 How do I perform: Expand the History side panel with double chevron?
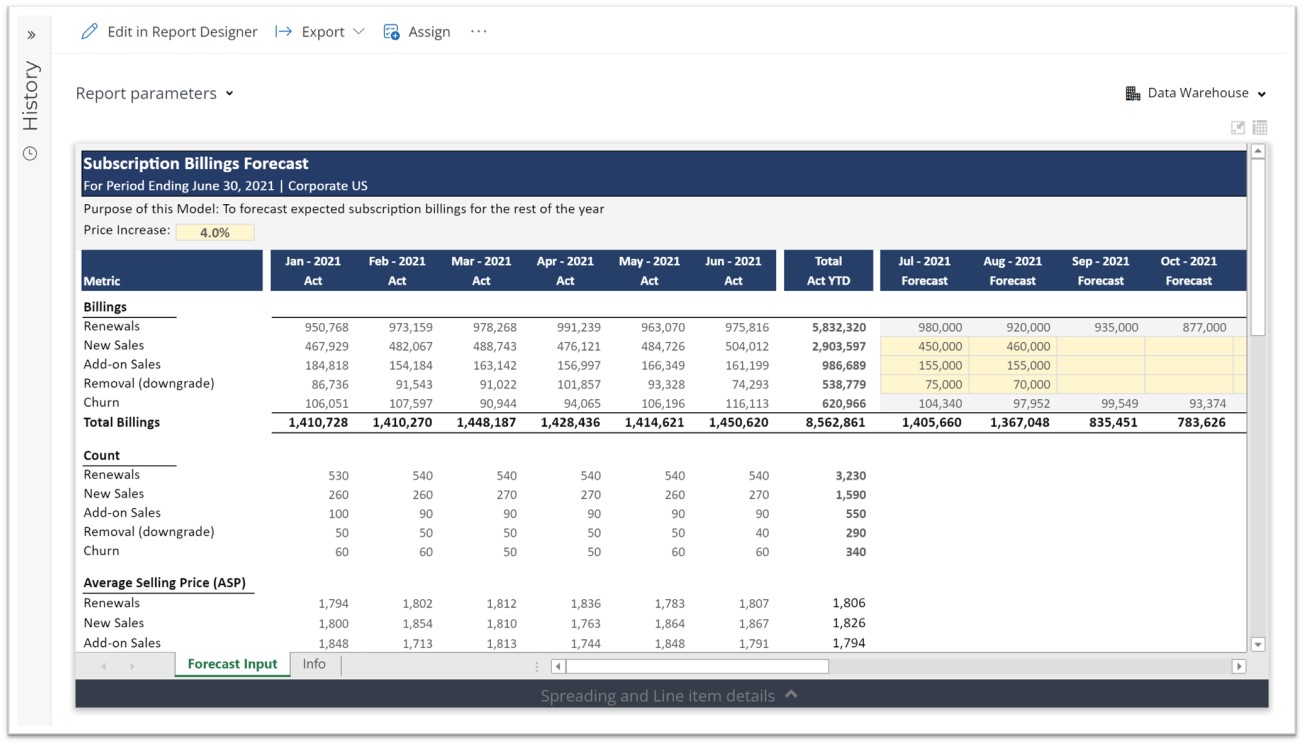(31, 35)
